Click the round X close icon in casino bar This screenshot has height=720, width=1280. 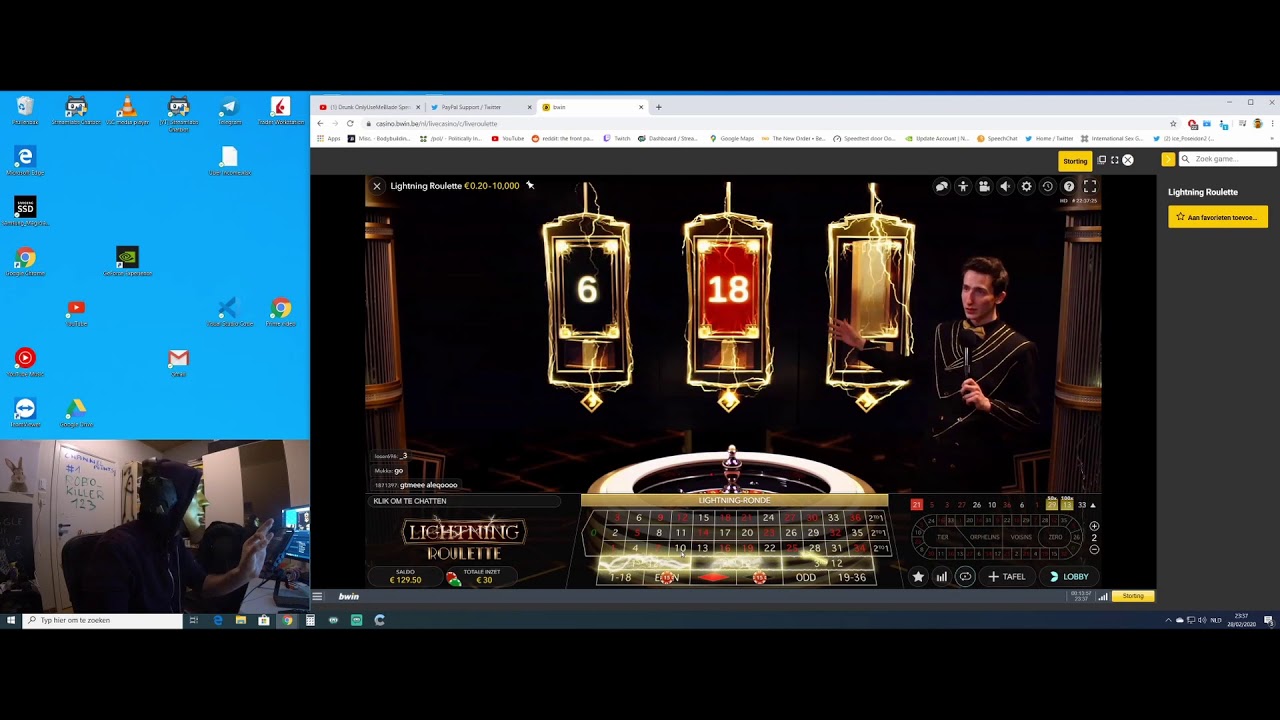[x=1128, y=160]
